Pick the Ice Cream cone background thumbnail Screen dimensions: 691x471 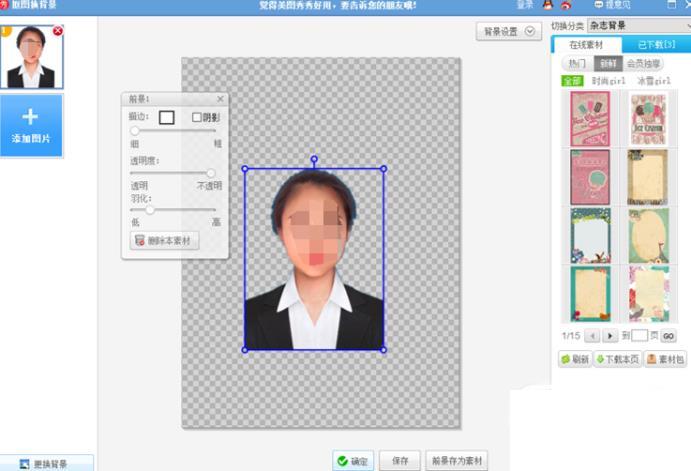(x=648, y=119)
